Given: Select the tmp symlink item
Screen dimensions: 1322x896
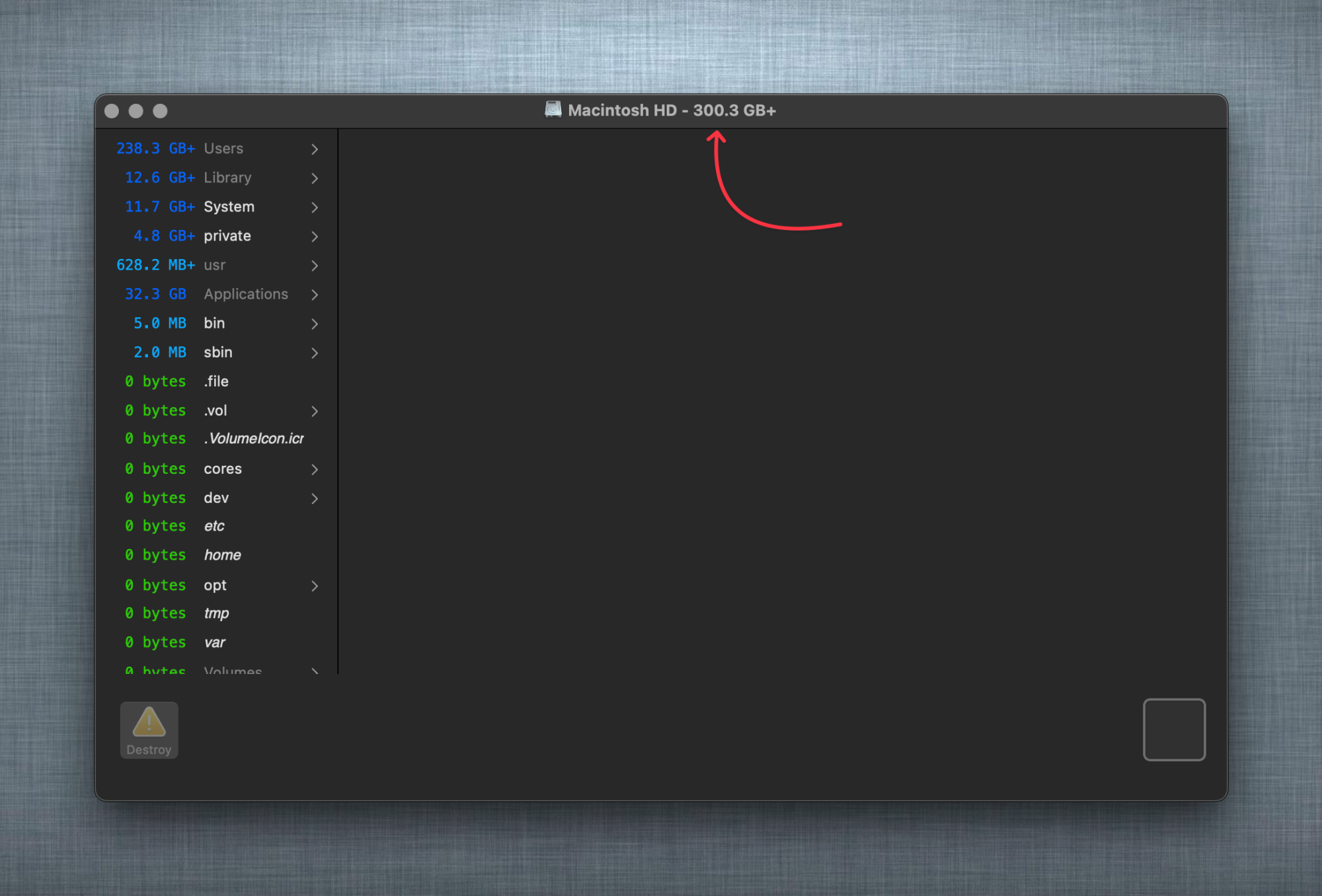Looking at the screenshot, I should (x=216, y=613).
